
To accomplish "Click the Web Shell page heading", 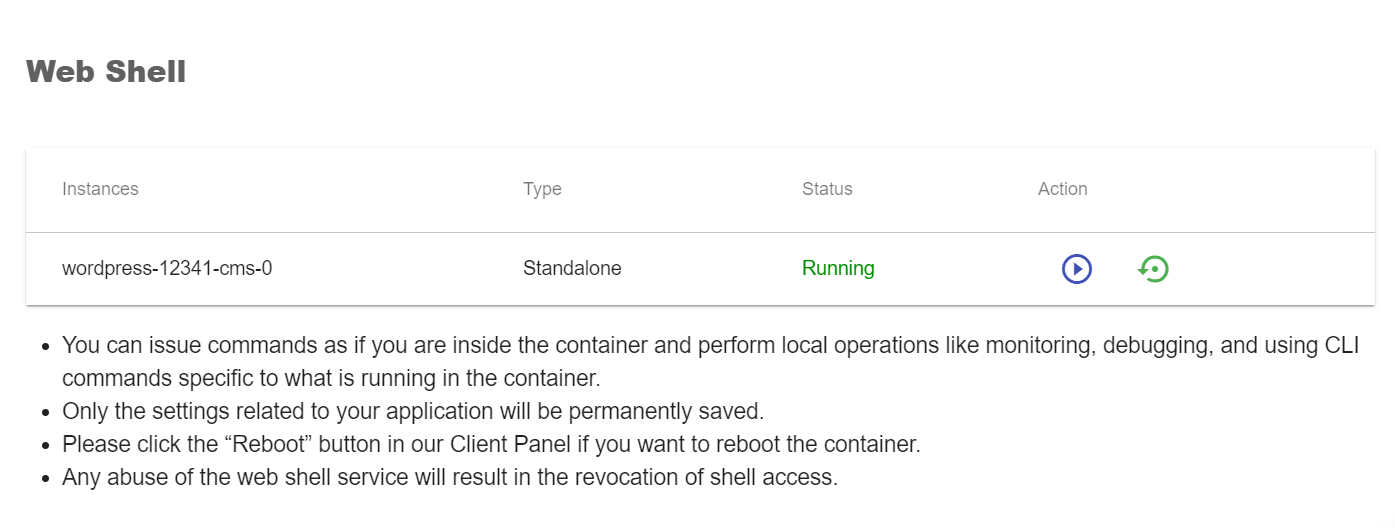I will [x=106, y=72].
